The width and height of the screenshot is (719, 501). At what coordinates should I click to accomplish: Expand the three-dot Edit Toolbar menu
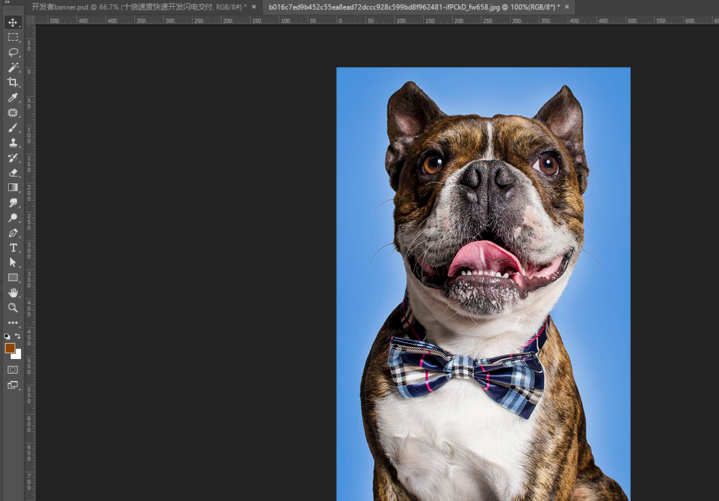tap(13, 322)
